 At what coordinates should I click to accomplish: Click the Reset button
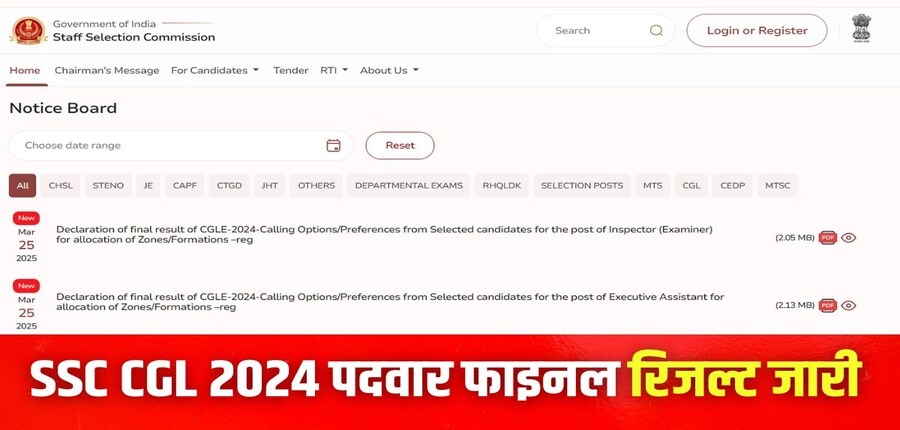point(400,145)
